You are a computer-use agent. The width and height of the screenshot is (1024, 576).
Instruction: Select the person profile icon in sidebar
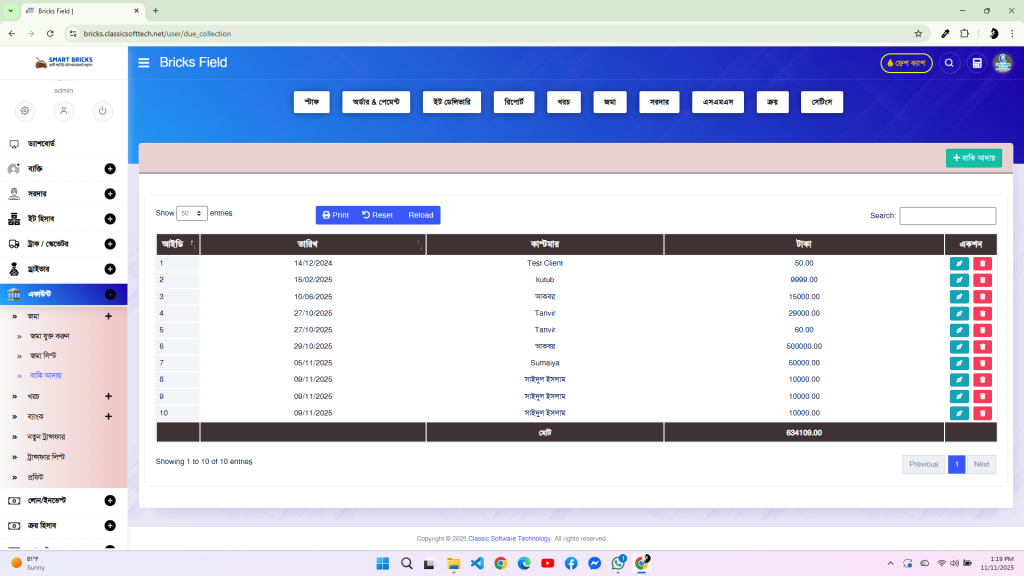[x=62, y=111]
